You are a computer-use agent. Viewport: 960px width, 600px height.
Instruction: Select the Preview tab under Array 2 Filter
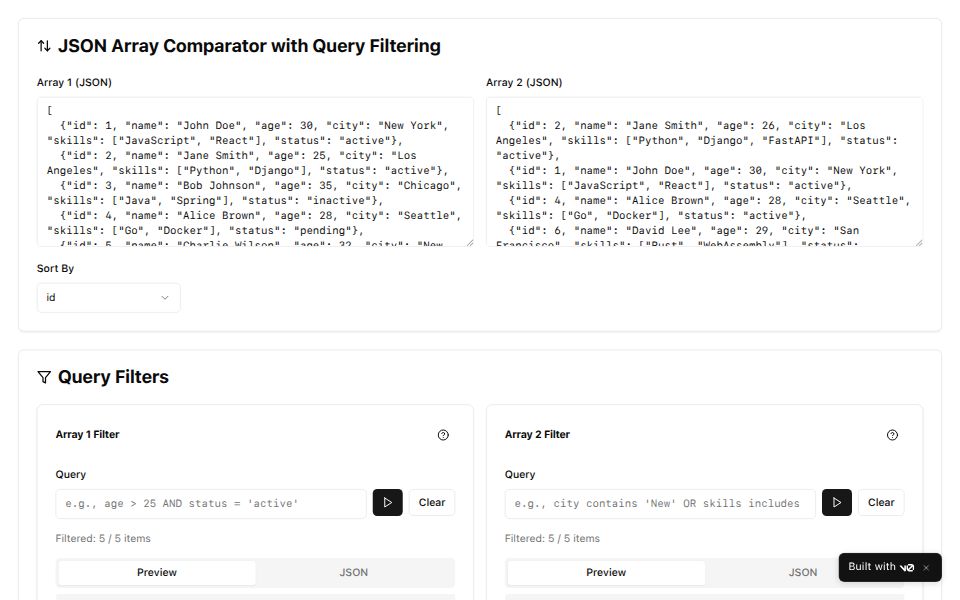(x=605, y=572)
